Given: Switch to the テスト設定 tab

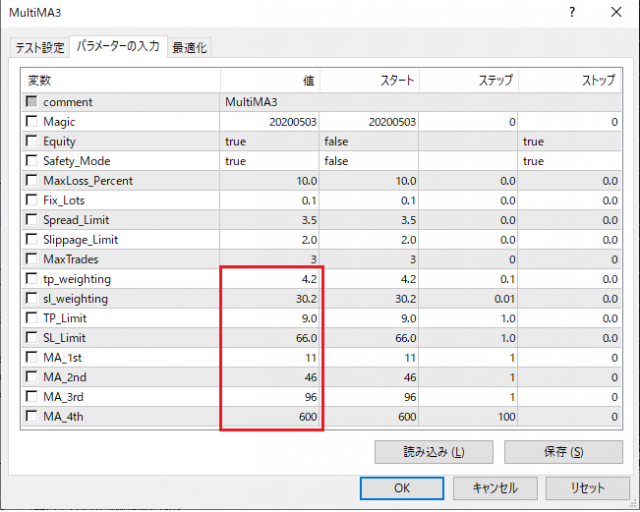Looking at the screenshot, I should pyautogui.click(x=40, y=47).
